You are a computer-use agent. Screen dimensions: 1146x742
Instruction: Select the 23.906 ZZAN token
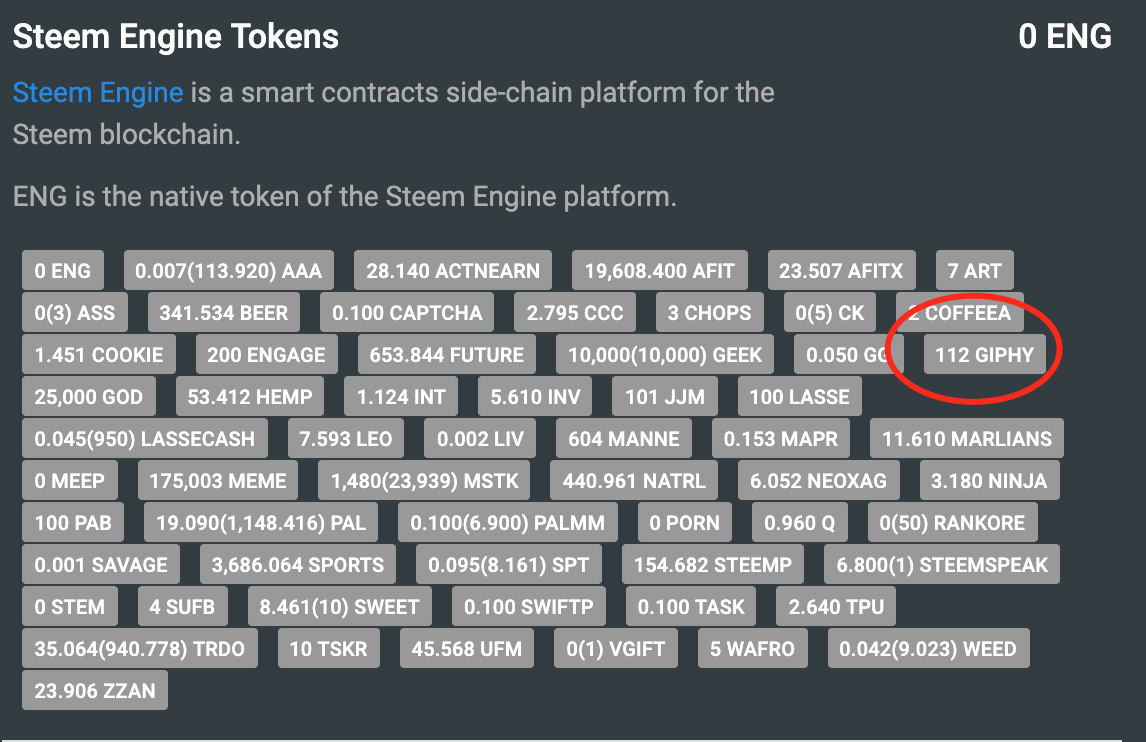[94, 691]
